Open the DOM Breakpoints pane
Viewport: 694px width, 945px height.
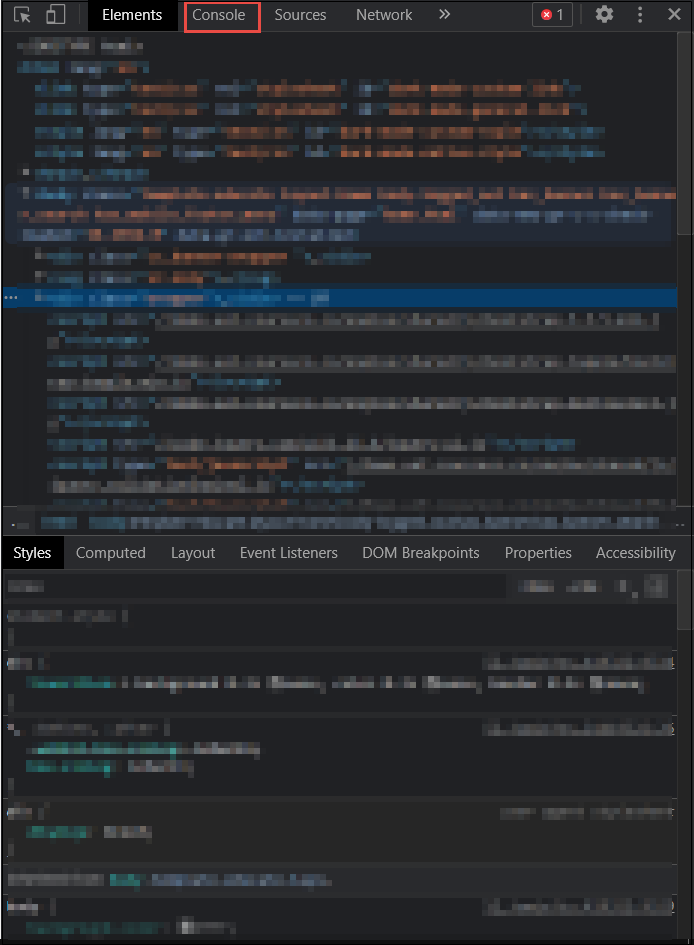point(421,553)
